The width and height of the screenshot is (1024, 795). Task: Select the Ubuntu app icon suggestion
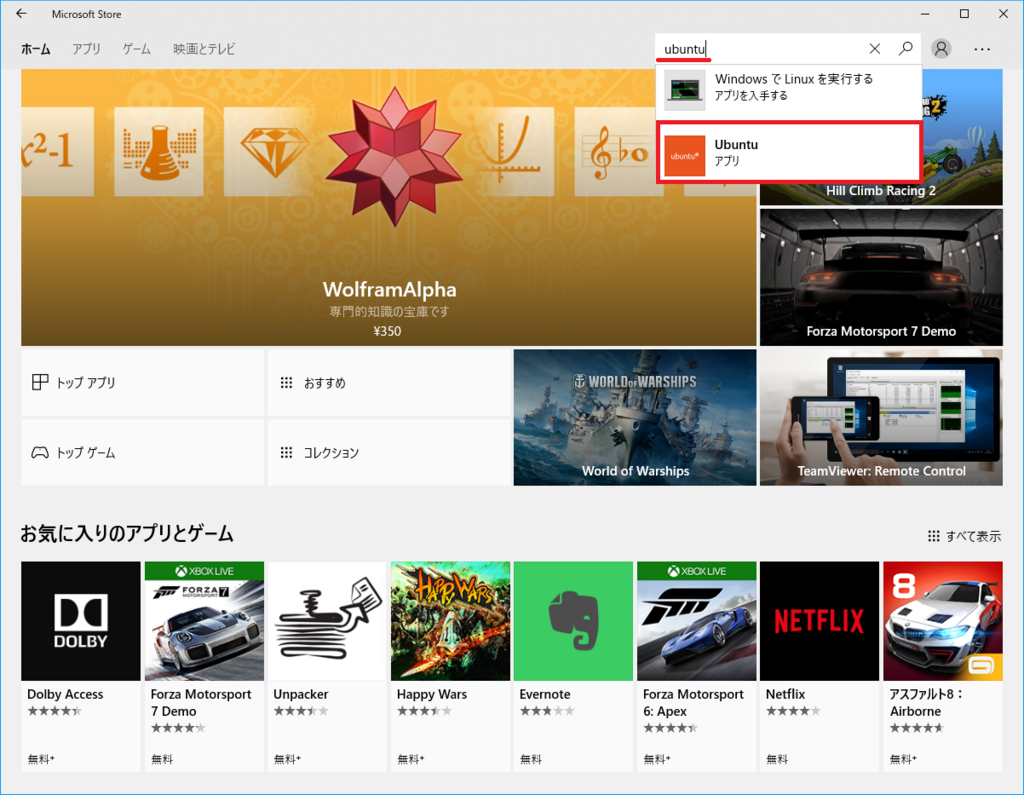(x=684, y=155)
